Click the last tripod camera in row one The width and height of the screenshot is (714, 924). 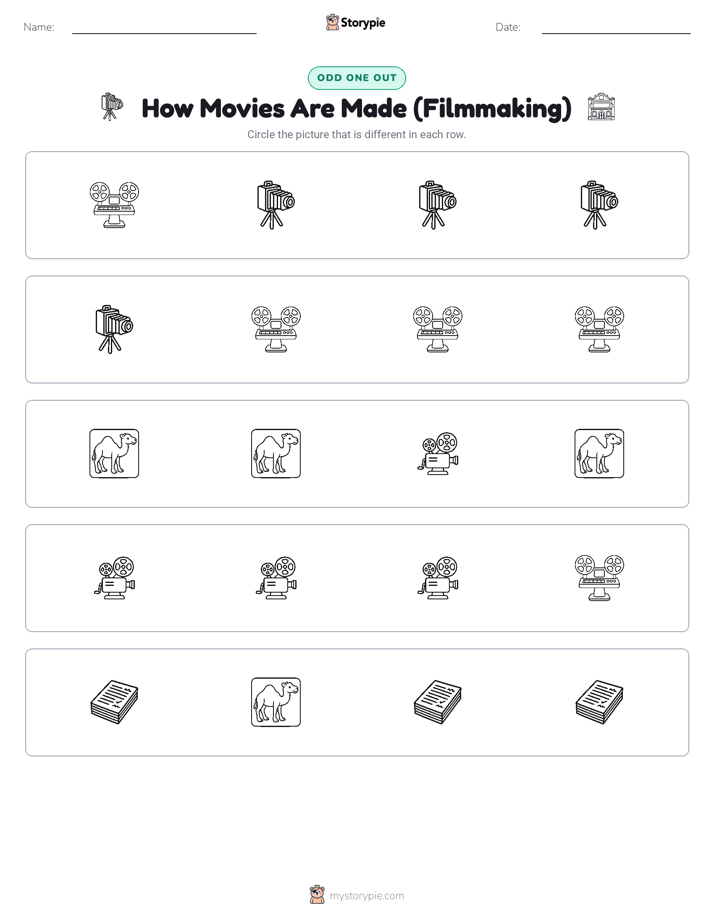pyautogui.click(x=599, y=204)
